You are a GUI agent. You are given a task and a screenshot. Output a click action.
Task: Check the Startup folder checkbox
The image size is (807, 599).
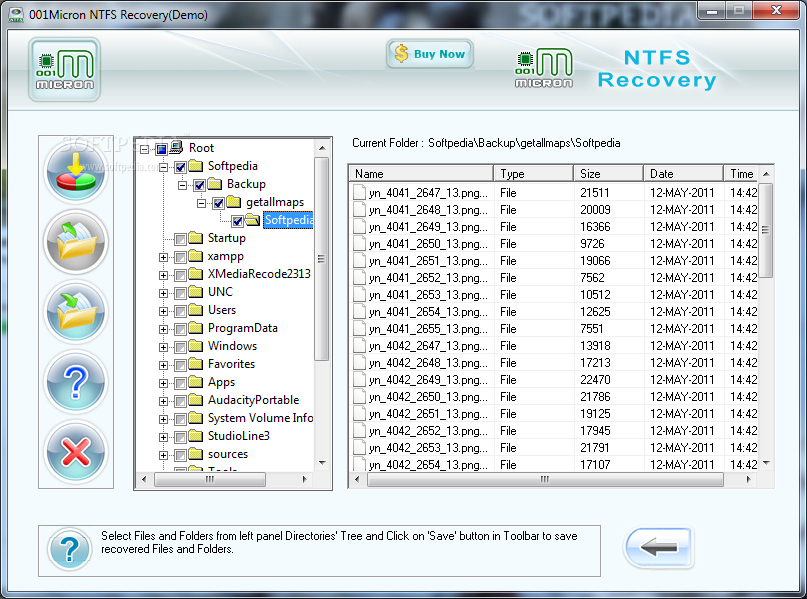(x=180, y=239)
